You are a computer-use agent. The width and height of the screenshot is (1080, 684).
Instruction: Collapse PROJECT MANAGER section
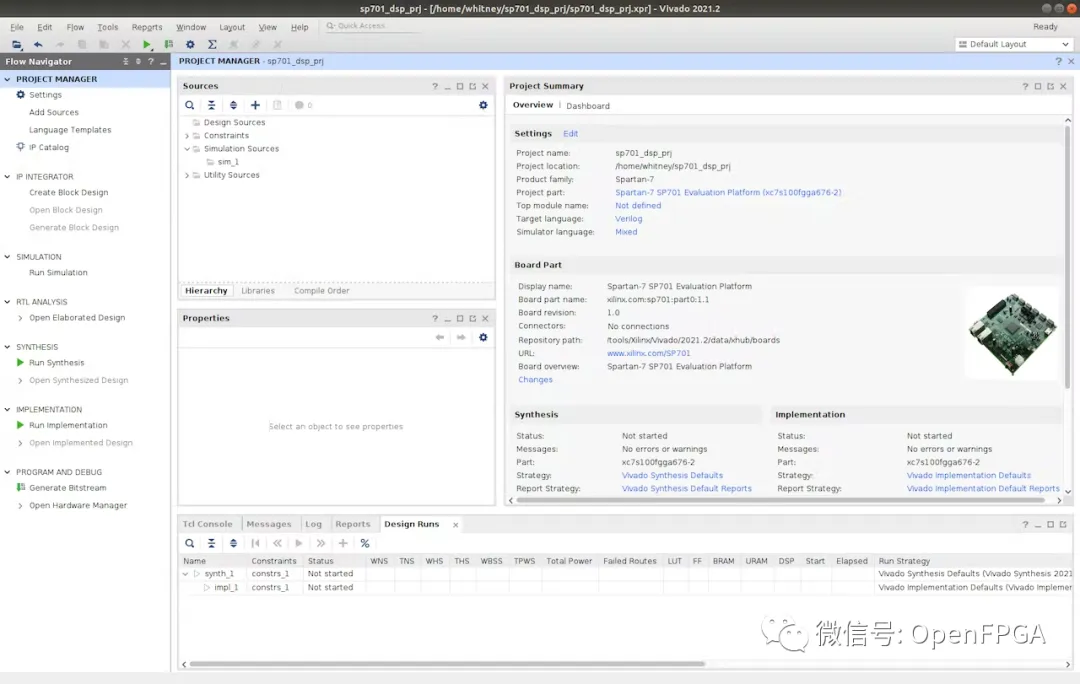point(8,79)
